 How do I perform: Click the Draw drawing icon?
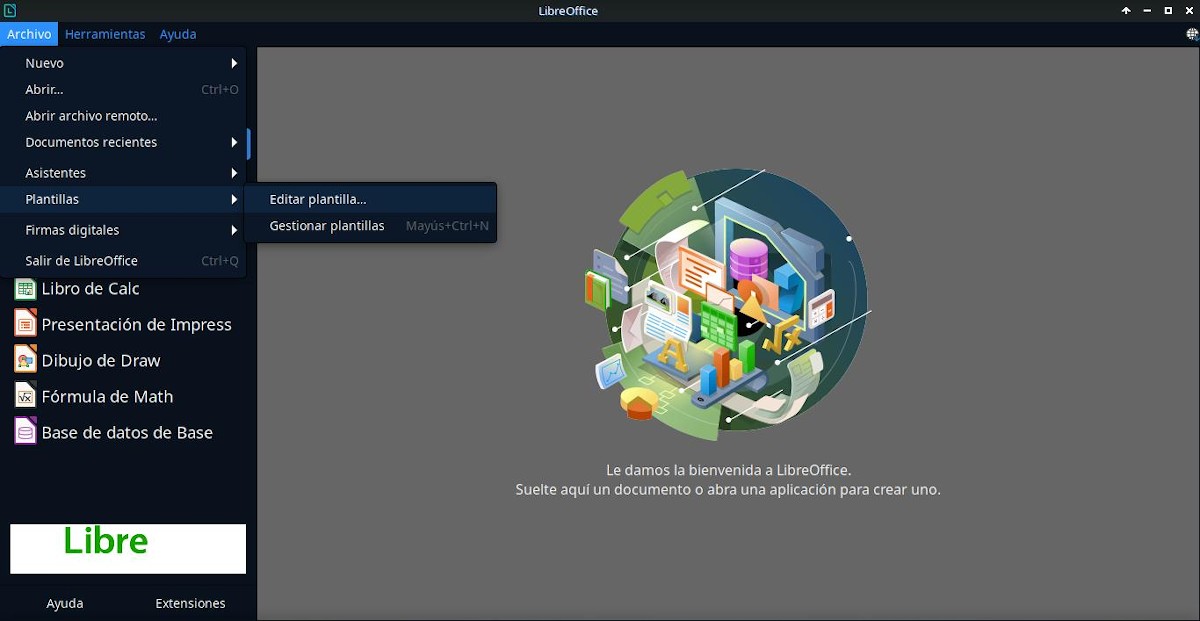point(25,360)
